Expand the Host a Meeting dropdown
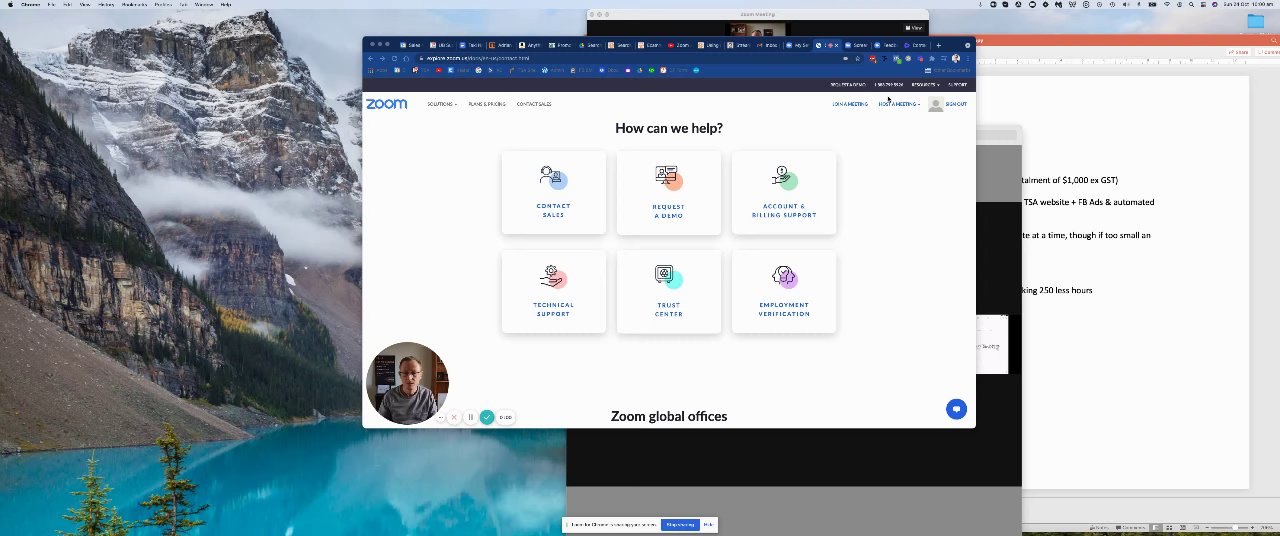The image size is (1280, 536). pos(898,104)
